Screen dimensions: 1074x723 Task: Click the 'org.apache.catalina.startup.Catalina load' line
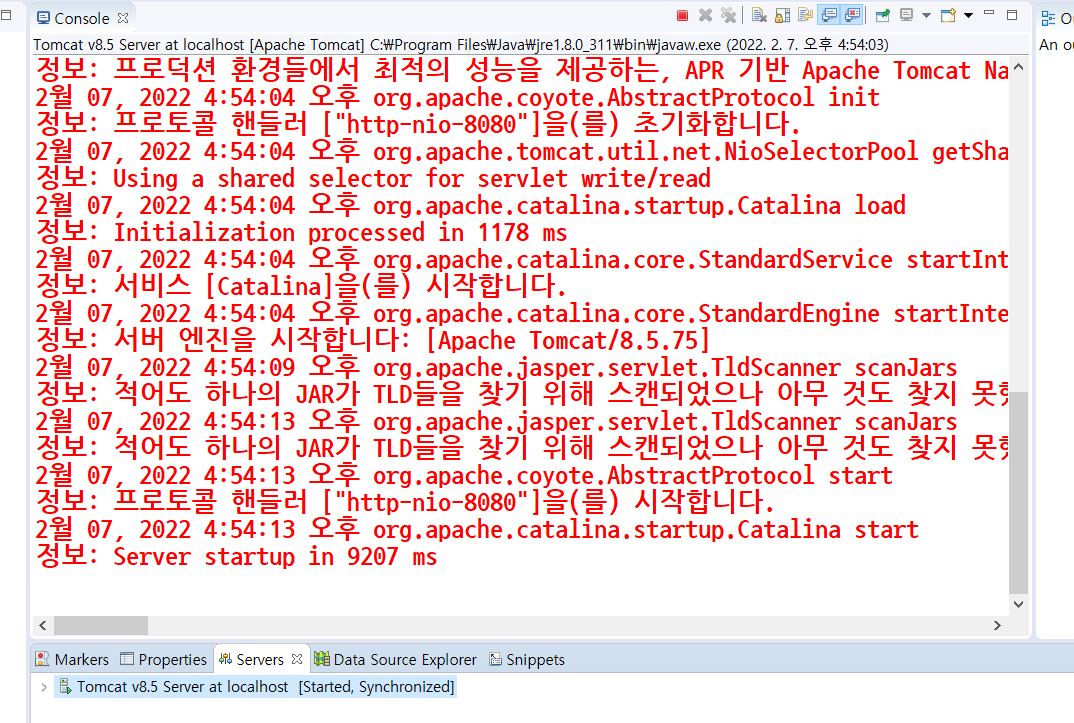[471, 205]
